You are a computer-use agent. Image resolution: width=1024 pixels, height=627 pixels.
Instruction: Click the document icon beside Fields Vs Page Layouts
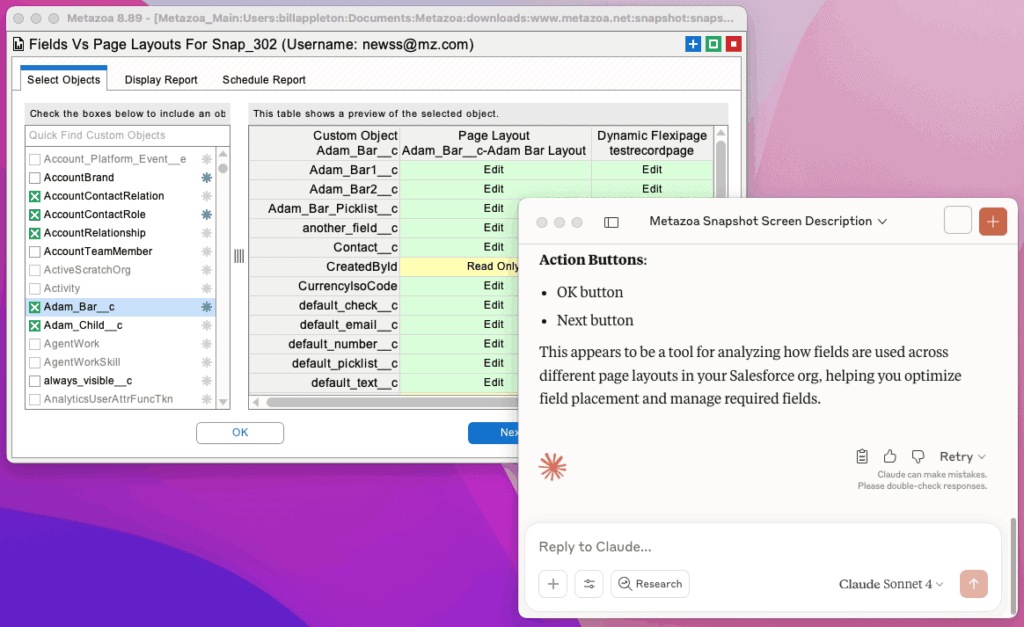[19, 44]
